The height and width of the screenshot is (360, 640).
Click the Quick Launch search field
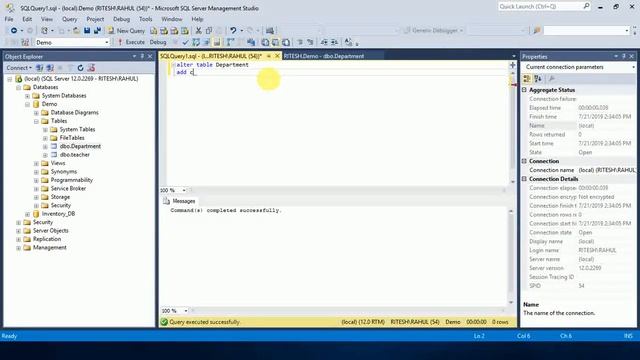click(544, 7)
